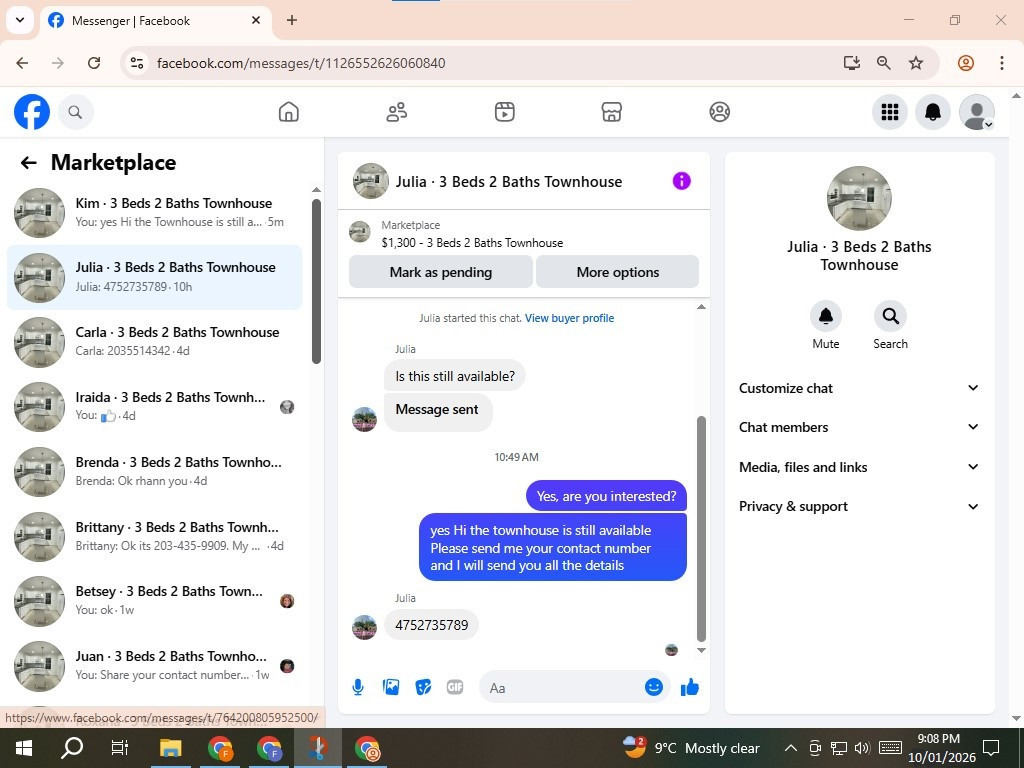This screenshot has width=1024, height=768.
Task: Open Juan's townhouse conversation
Action: (x=155, y=665)
